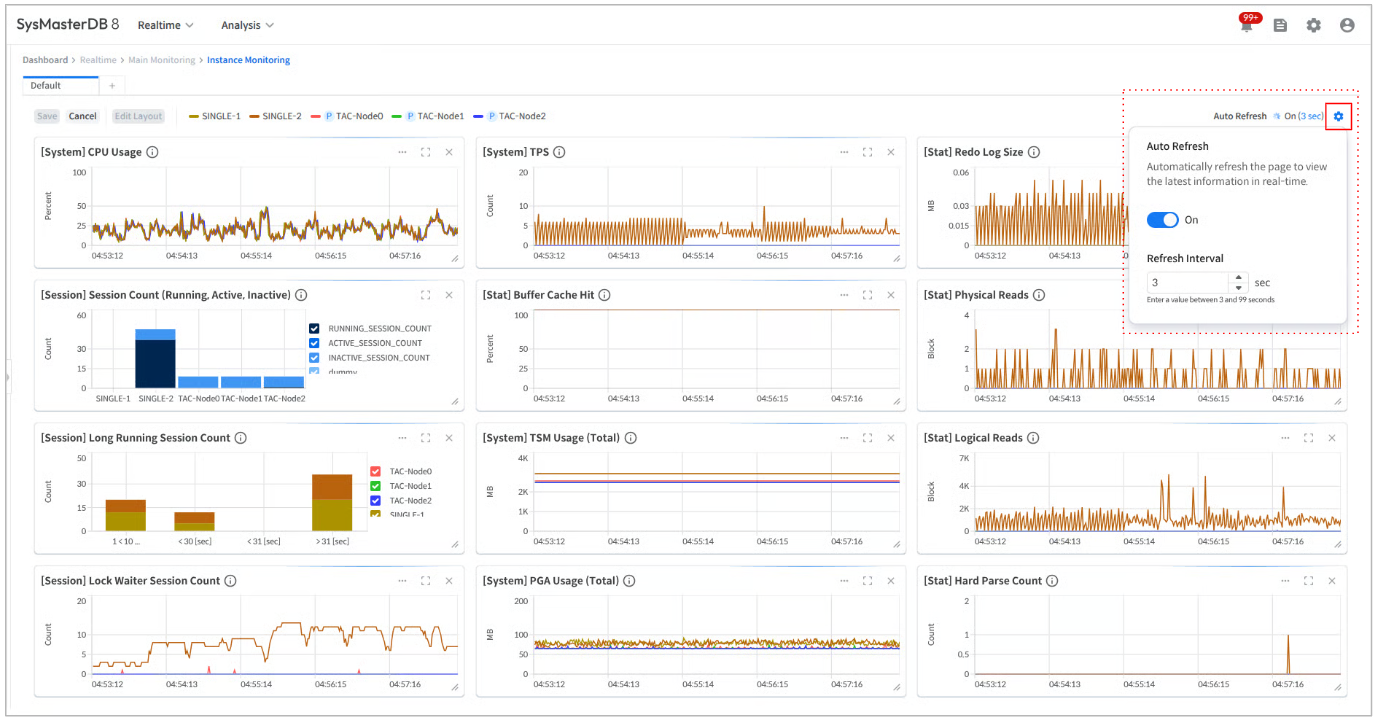
Task: Click the Cancel button
Action: [82, 117]
